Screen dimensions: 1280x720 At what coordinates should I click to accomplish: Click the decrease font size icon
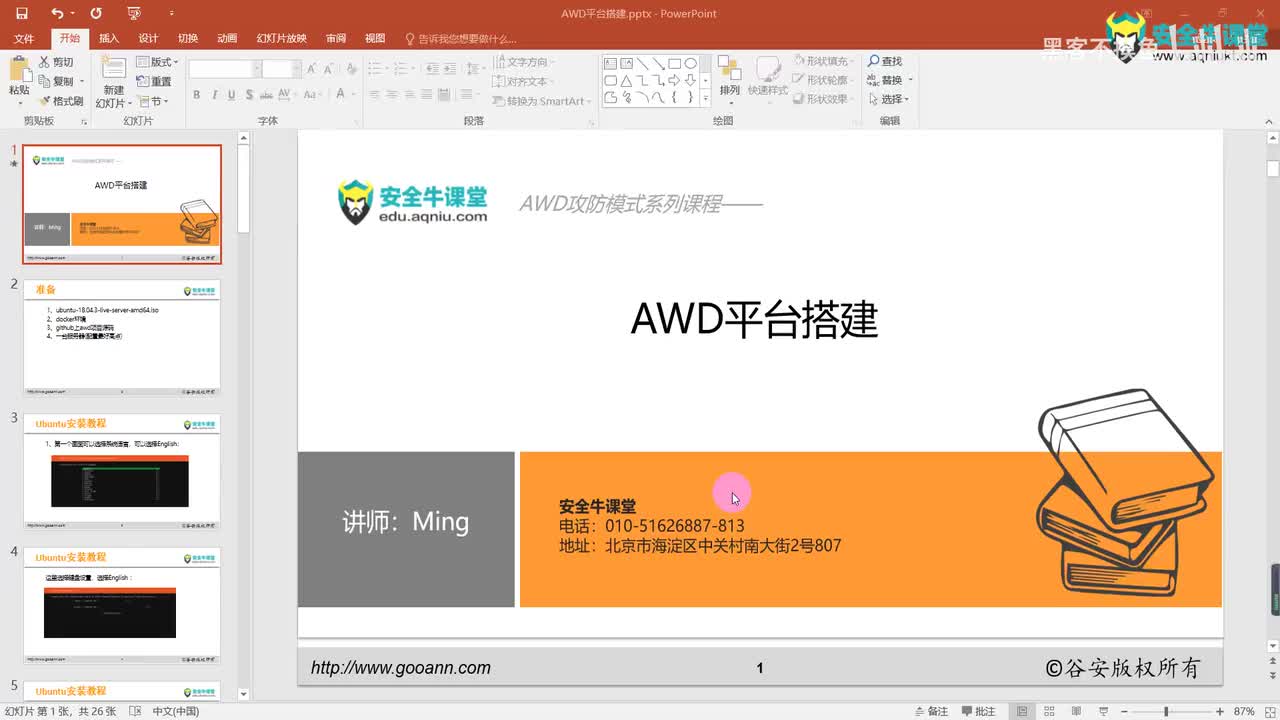(329, 69)
